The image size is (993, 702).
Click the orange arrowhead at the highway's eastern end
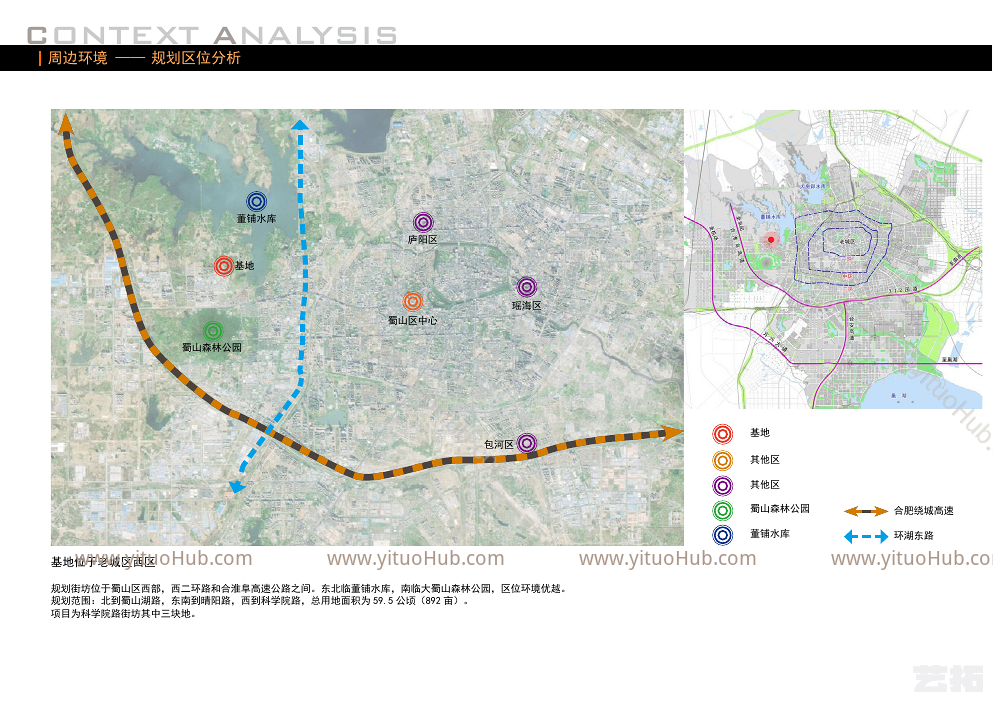[673, 433]
